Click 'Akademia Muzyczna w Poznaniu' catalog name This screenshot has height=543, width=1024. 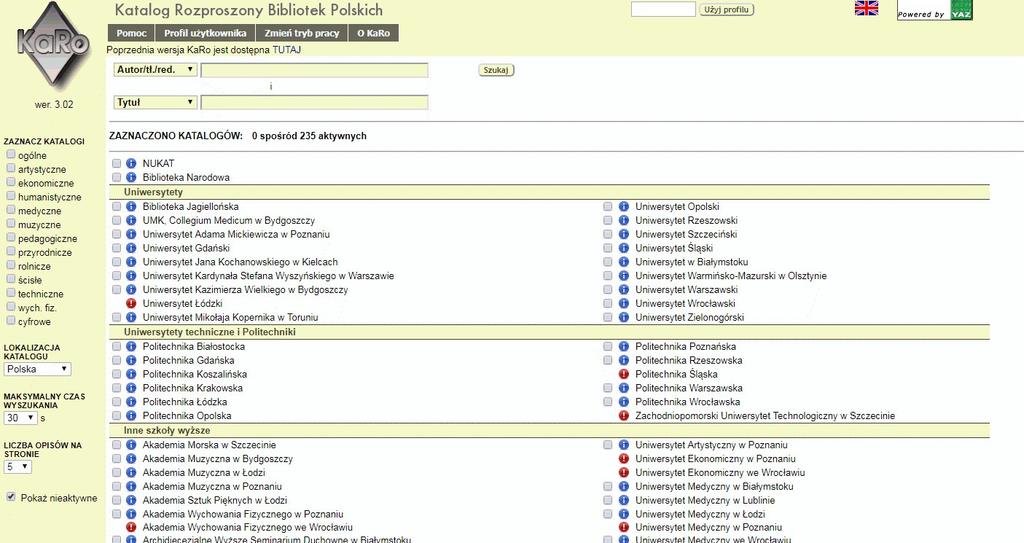[x=212, y=486]
